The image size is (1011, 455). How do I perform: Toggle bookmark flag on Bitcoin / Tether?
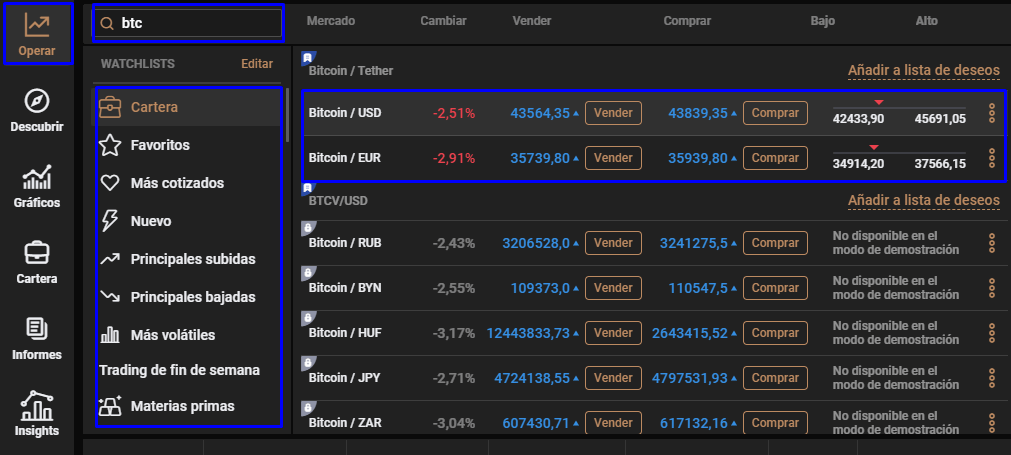(x=308, y=58)
